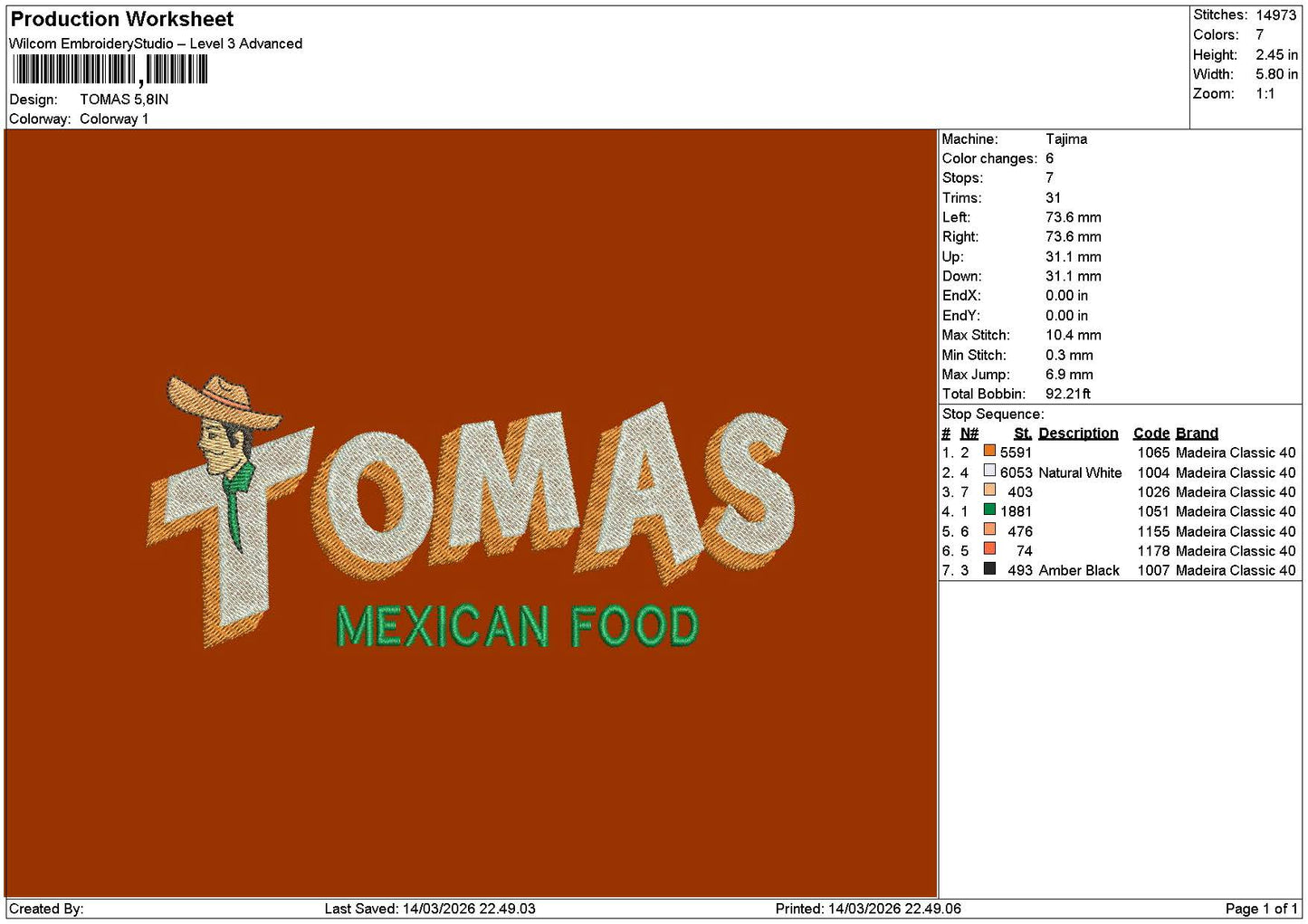This screenshot has width=1308, height=924.
Task: Click the green swatch for thread 1051
Action: coord(989,510)
